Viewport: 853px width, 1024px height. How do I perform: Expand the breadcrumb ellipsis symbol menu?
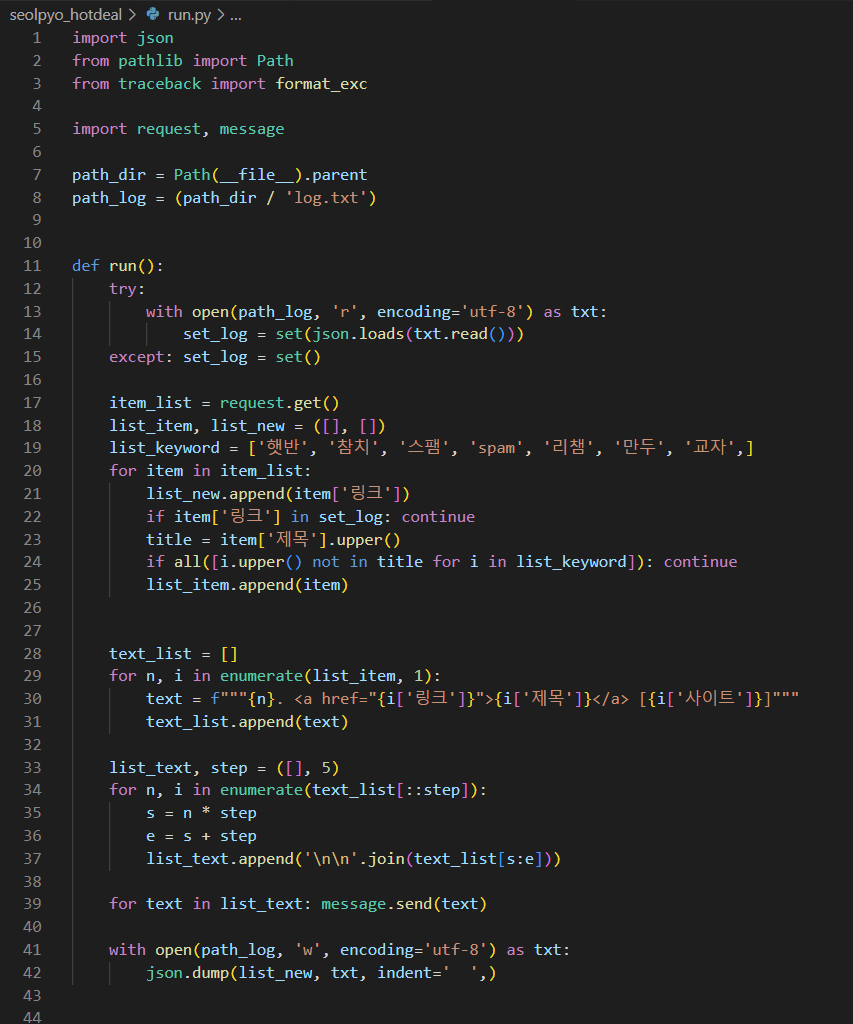(236, 15)
